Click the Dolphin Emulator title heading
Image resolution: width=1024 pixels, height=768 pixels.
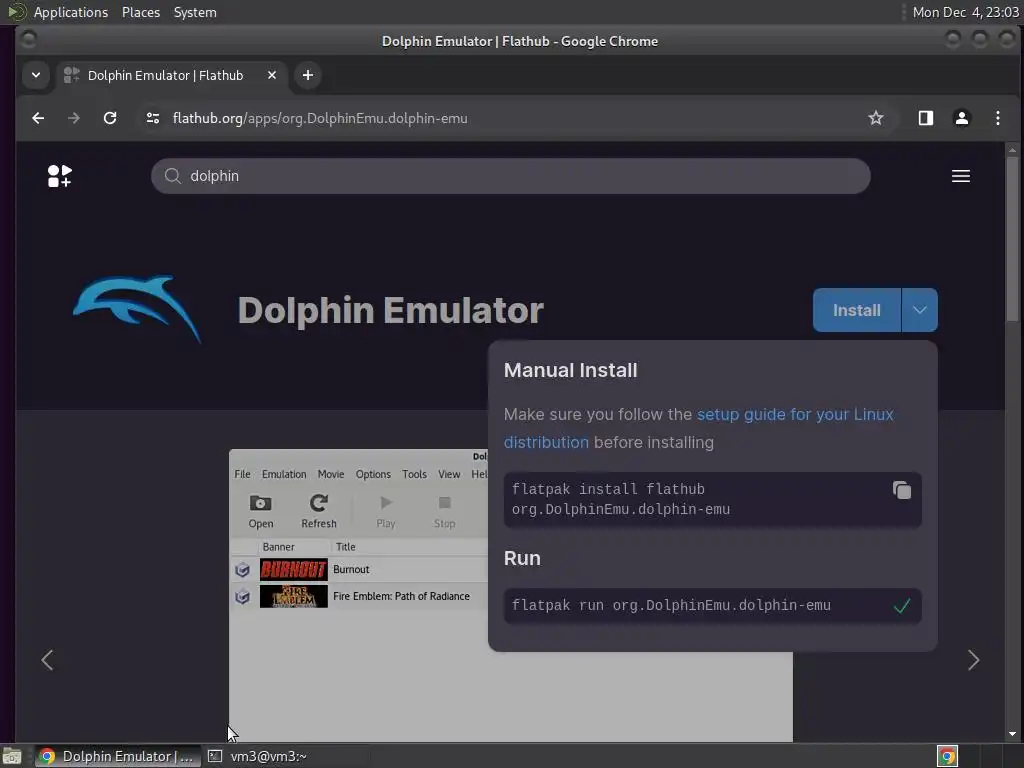[x=390, y=310]
